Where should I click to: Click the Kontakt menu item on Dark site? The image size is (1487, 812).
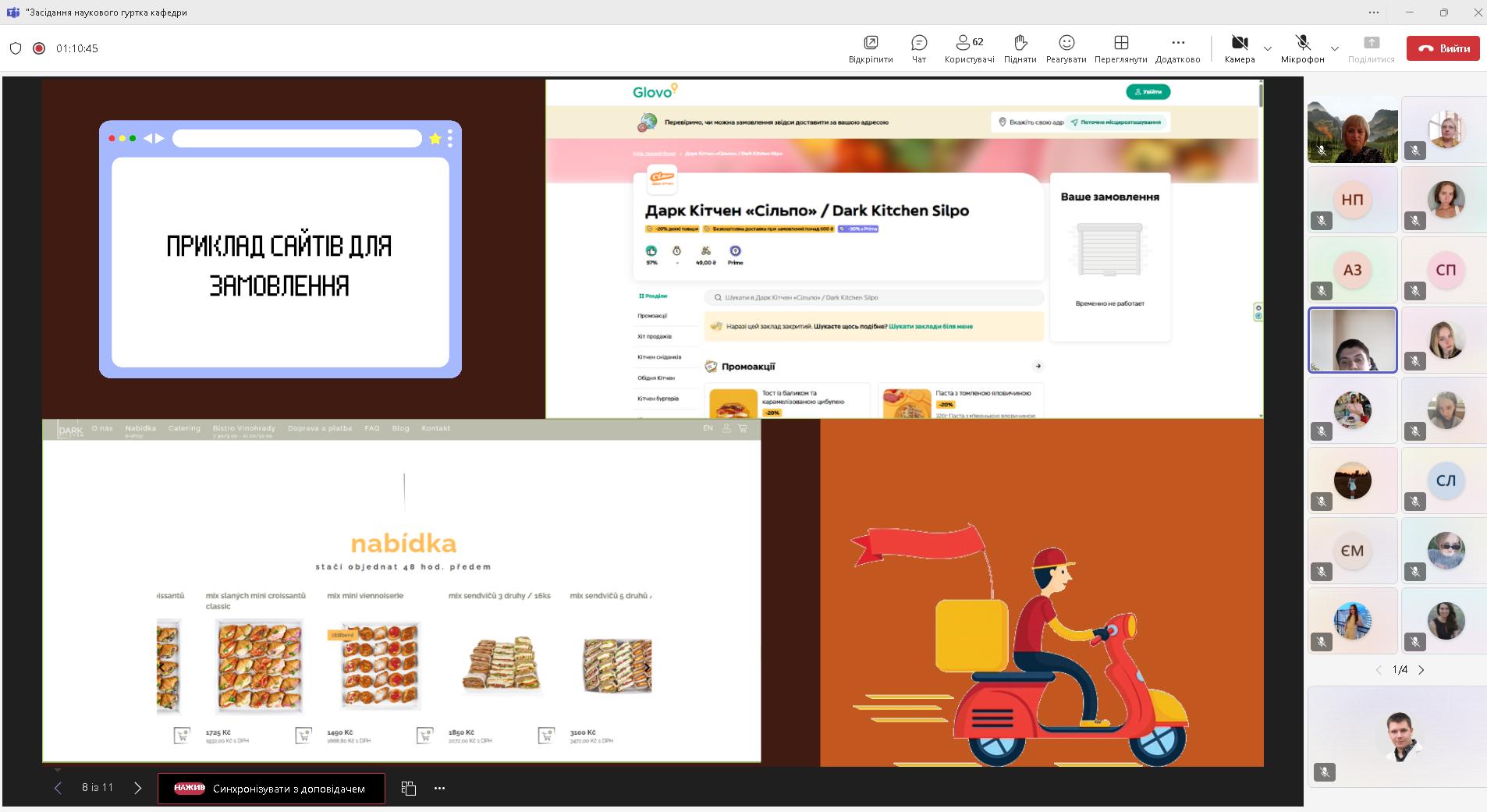[436, 428]
